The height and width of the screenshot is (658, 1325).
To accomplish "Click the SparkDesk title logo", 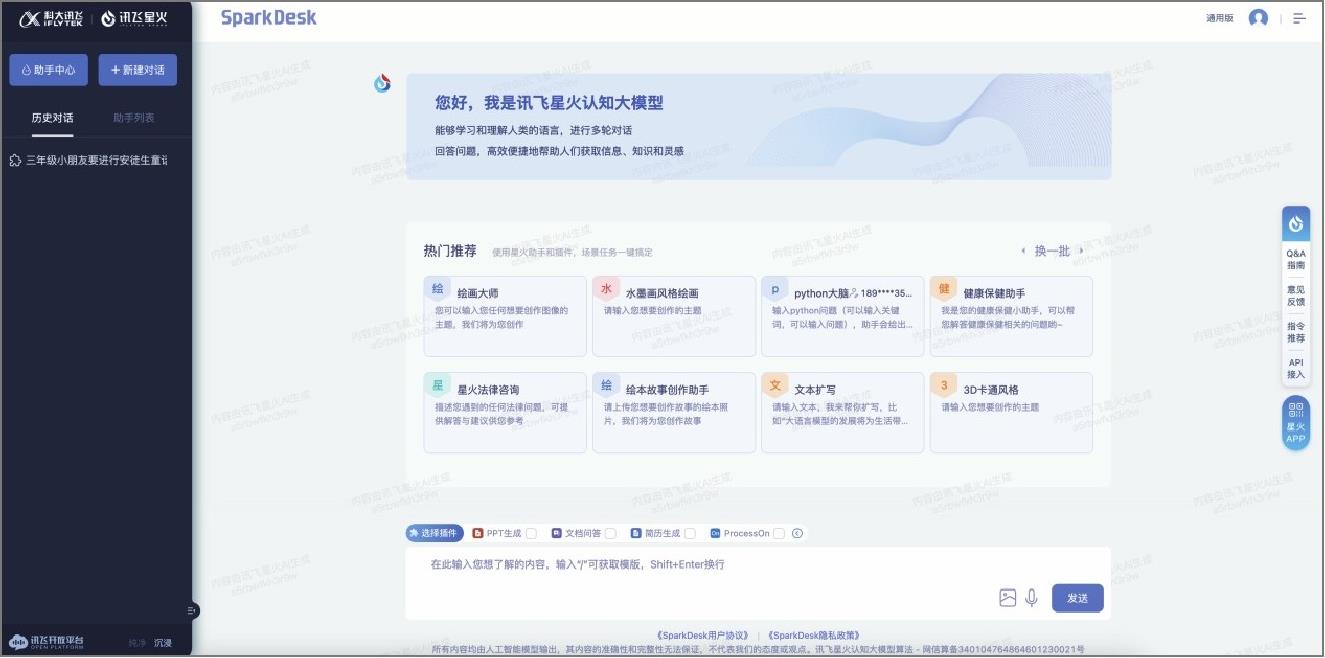I will [269, 18].
